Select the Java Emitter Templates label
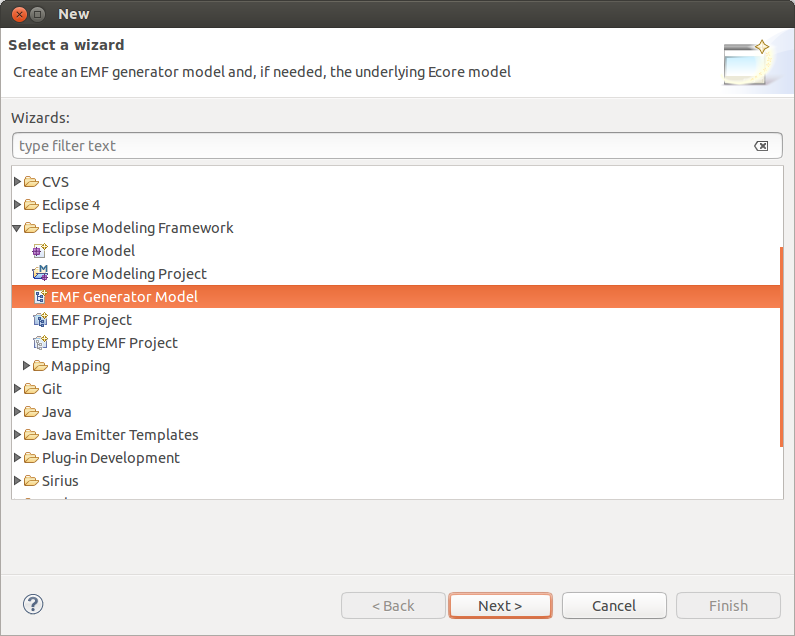 point(120,435)
